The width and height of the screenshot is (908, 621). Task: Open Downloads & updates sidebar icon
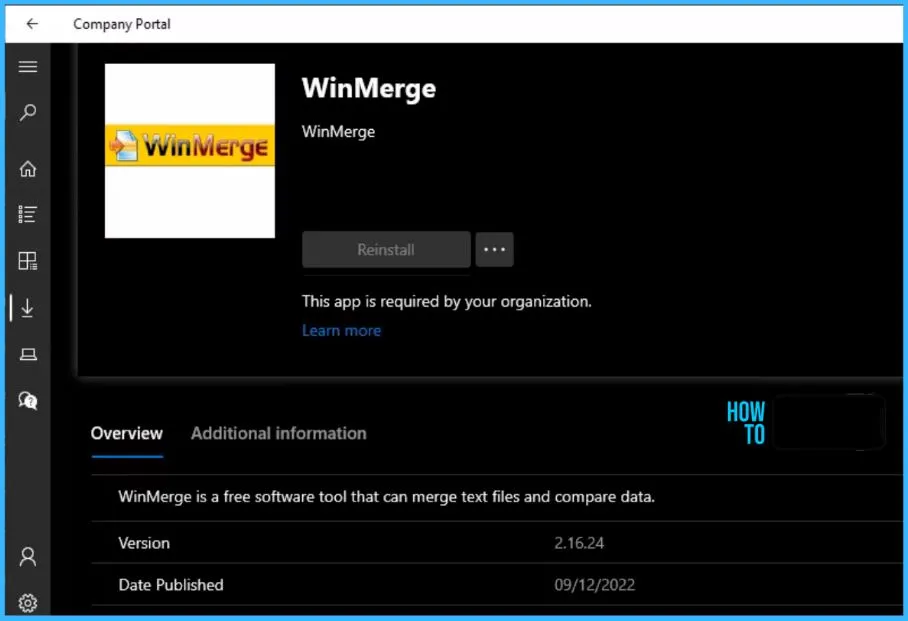point(28,308)
